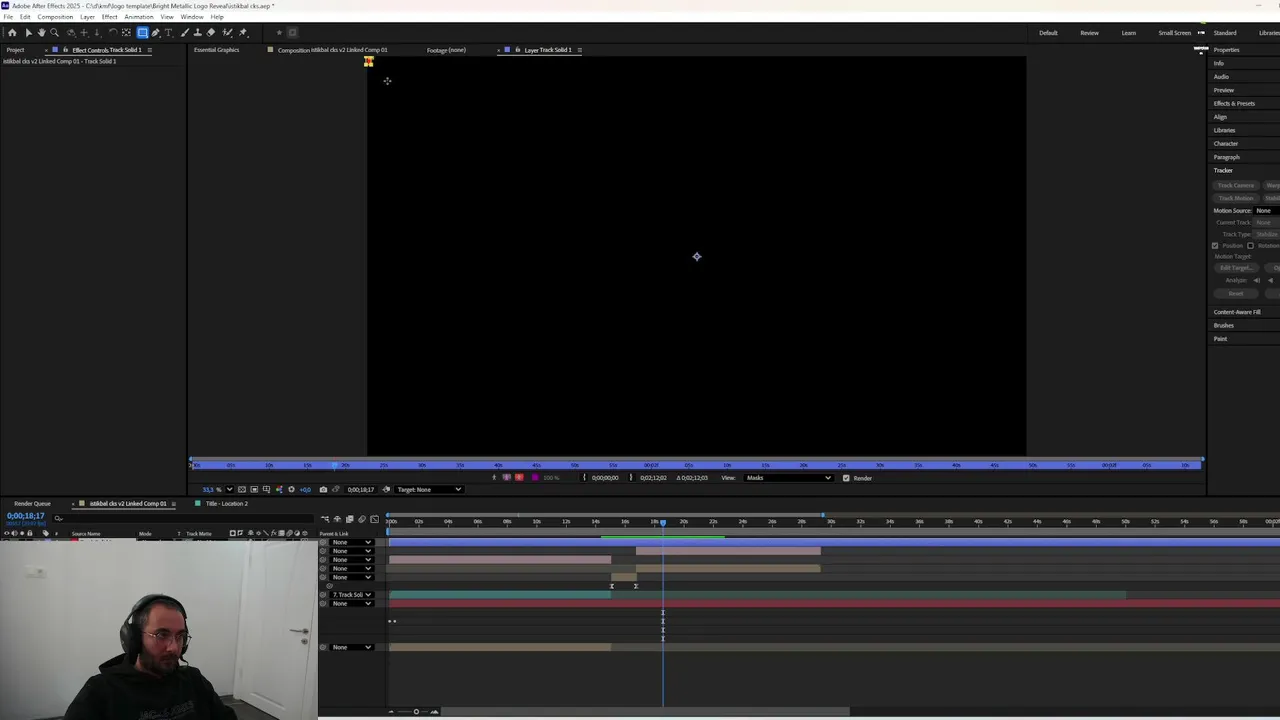Select the Default workspace
1280x720 pixels.
click(x=1048, y=33)
